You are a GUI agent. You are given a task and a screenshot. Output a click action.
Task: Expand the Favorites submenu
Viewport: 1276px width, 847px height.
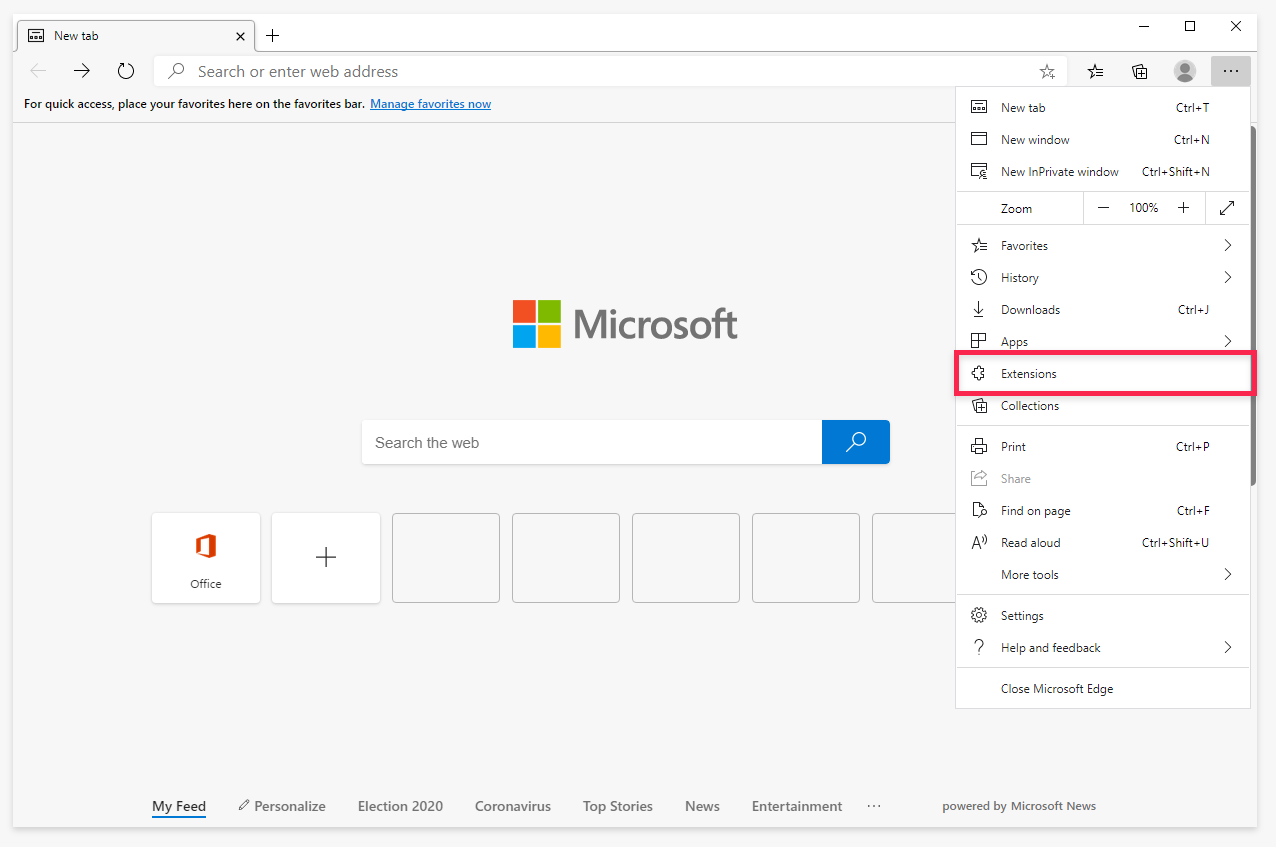click(x=1103, y=246)
